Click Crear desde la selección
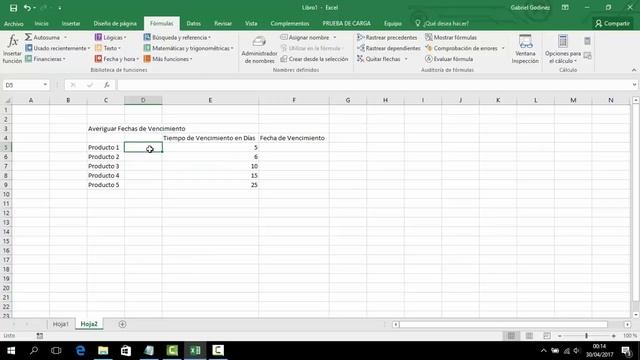640x360 pixels. 314,59
